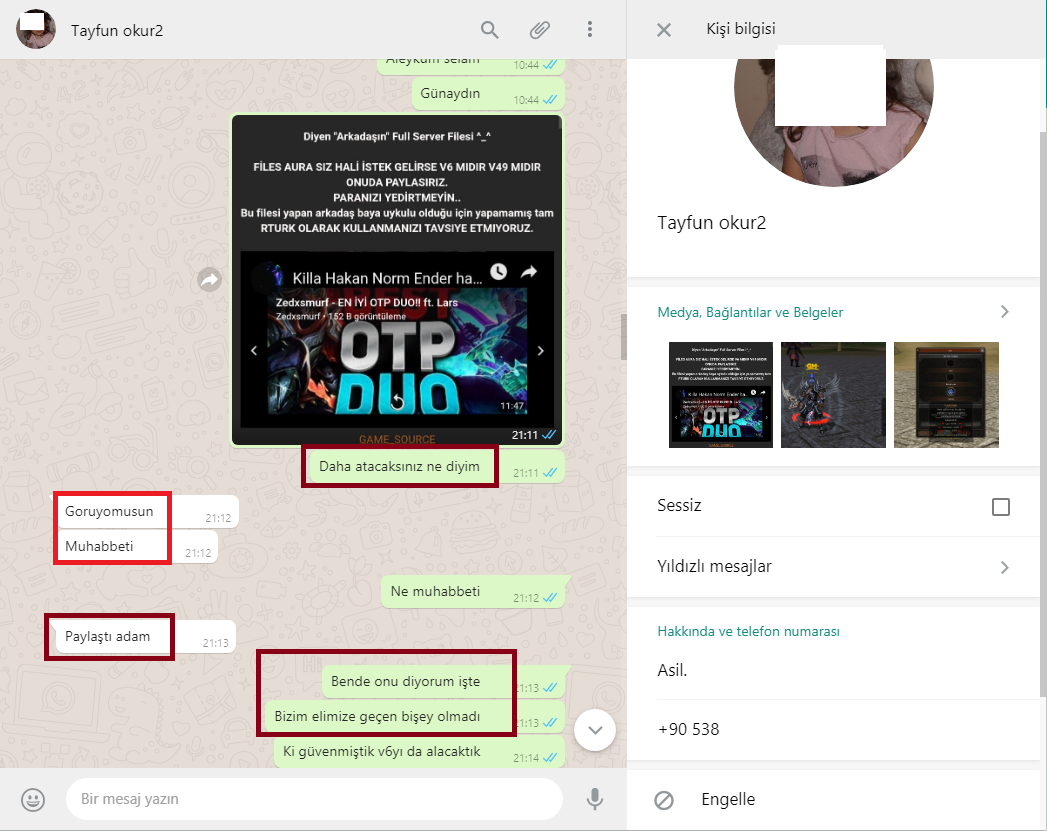Expand Yıldızlı mesajlar chevron
This screenshot has width=1047, height=831.
point(1004,567)
